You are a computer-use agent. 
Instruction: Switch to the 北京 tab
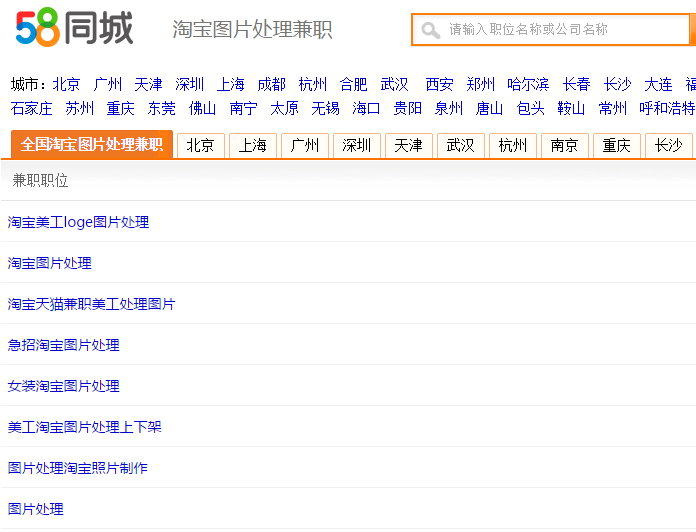click(x=200, y=146)
